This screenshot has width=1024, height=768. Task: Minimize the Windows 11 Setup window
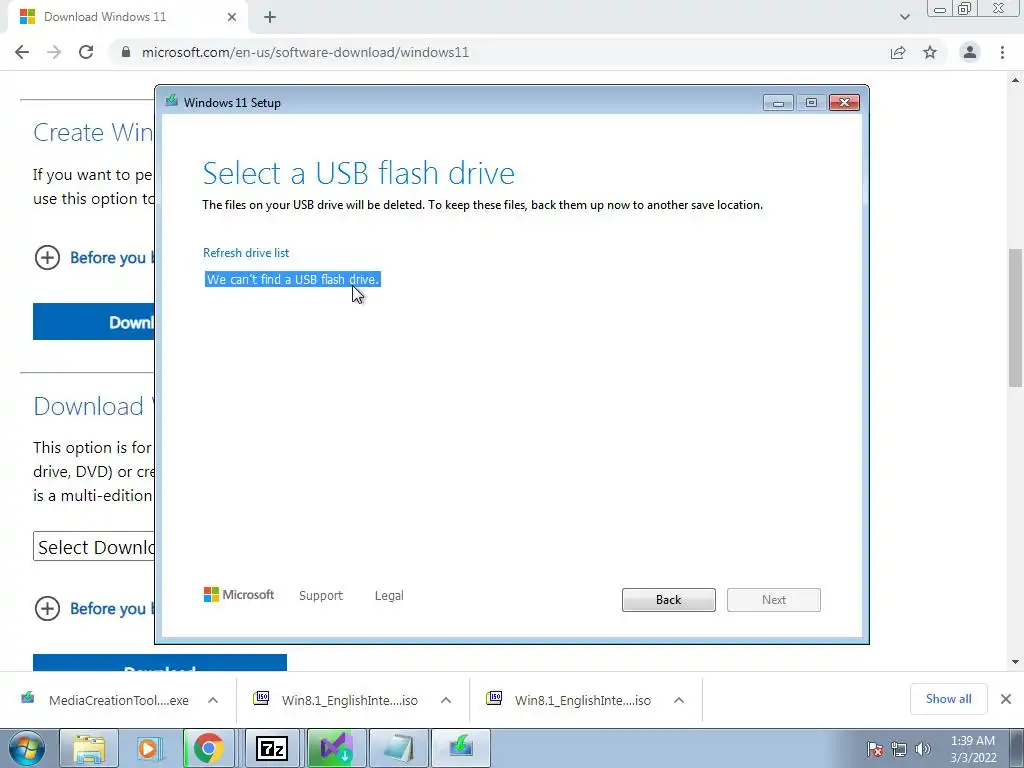coord(778,103)
